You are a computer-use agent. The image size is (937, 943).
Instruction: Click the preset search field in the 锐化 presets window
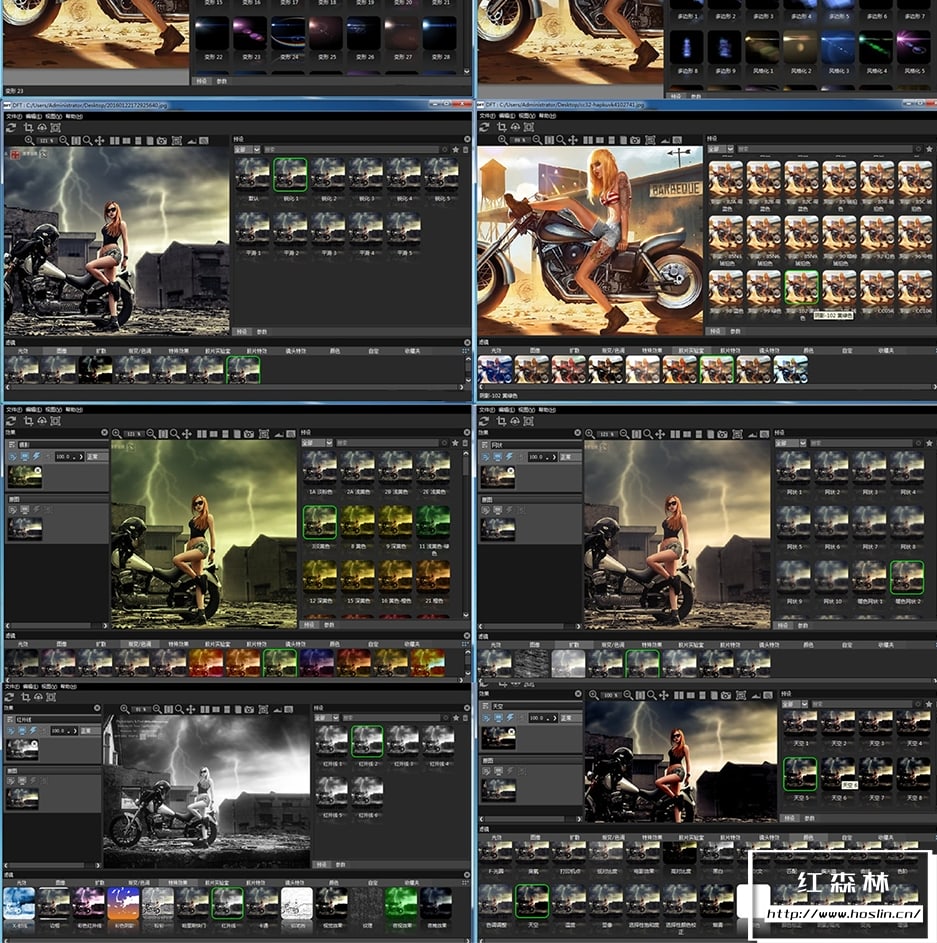pyautogui.click(x=352, y=149)
